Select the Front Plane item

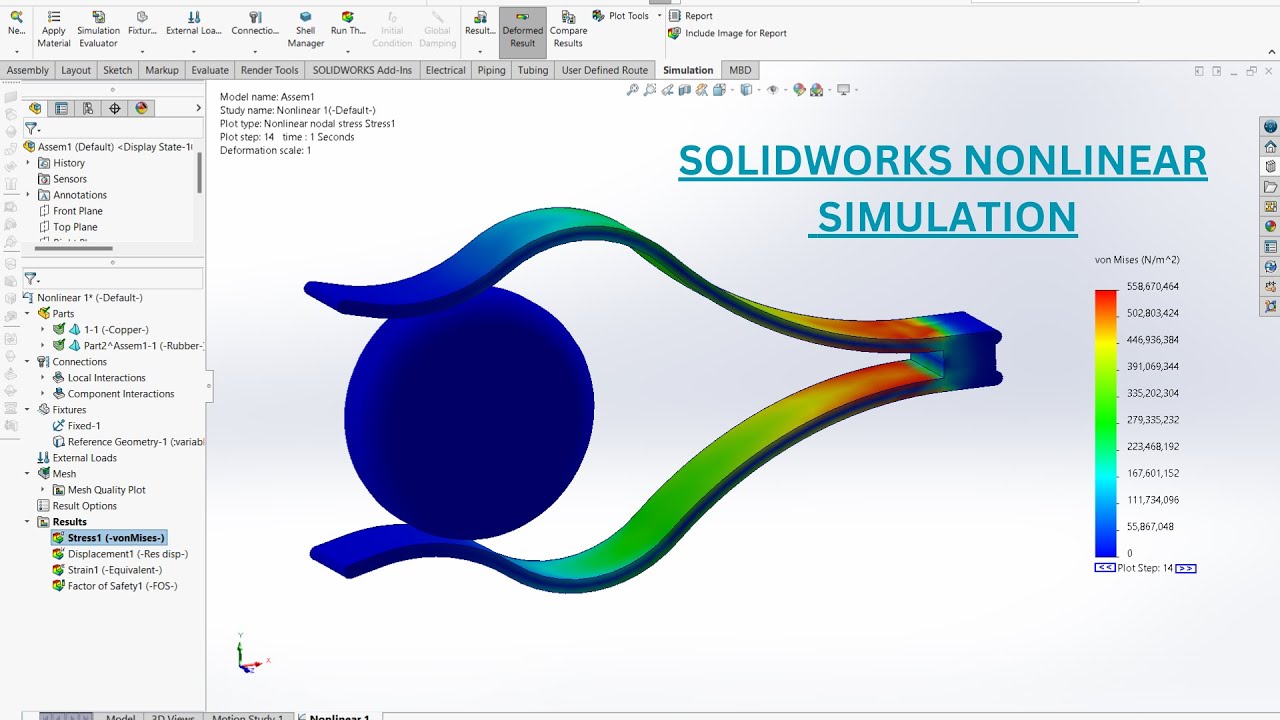click(70, 211)
